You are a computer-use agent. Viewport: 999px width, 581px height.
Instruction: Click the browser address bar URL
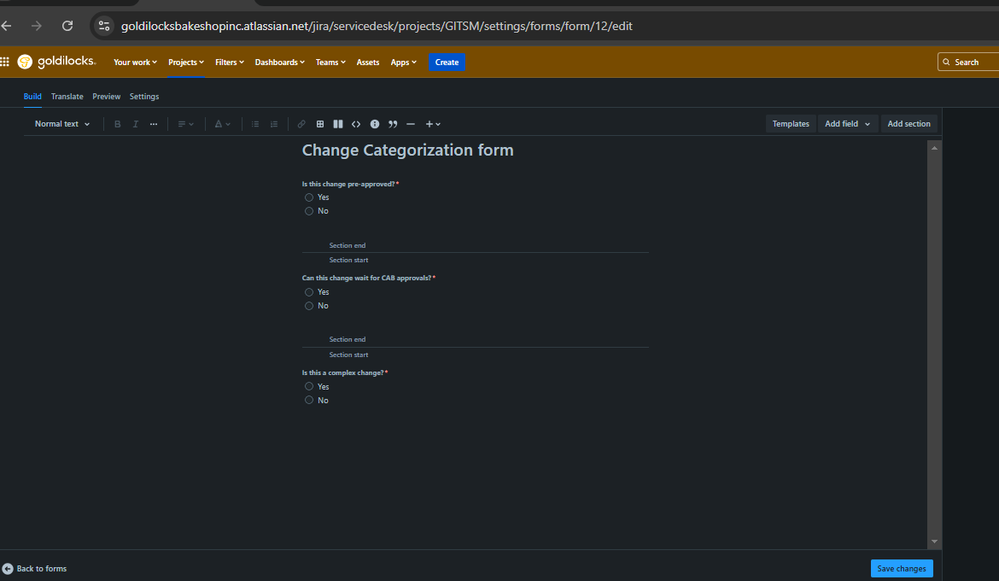(377, 26)
